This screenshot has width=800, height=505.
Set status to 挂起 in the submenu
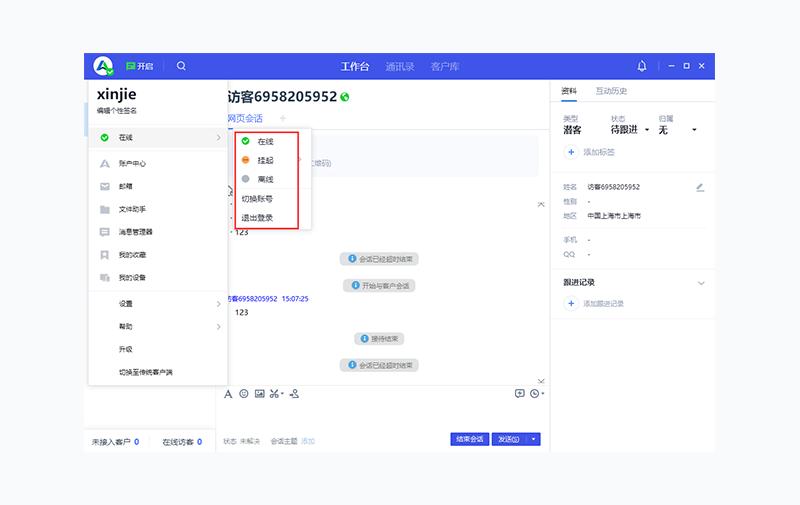(266, 160)
